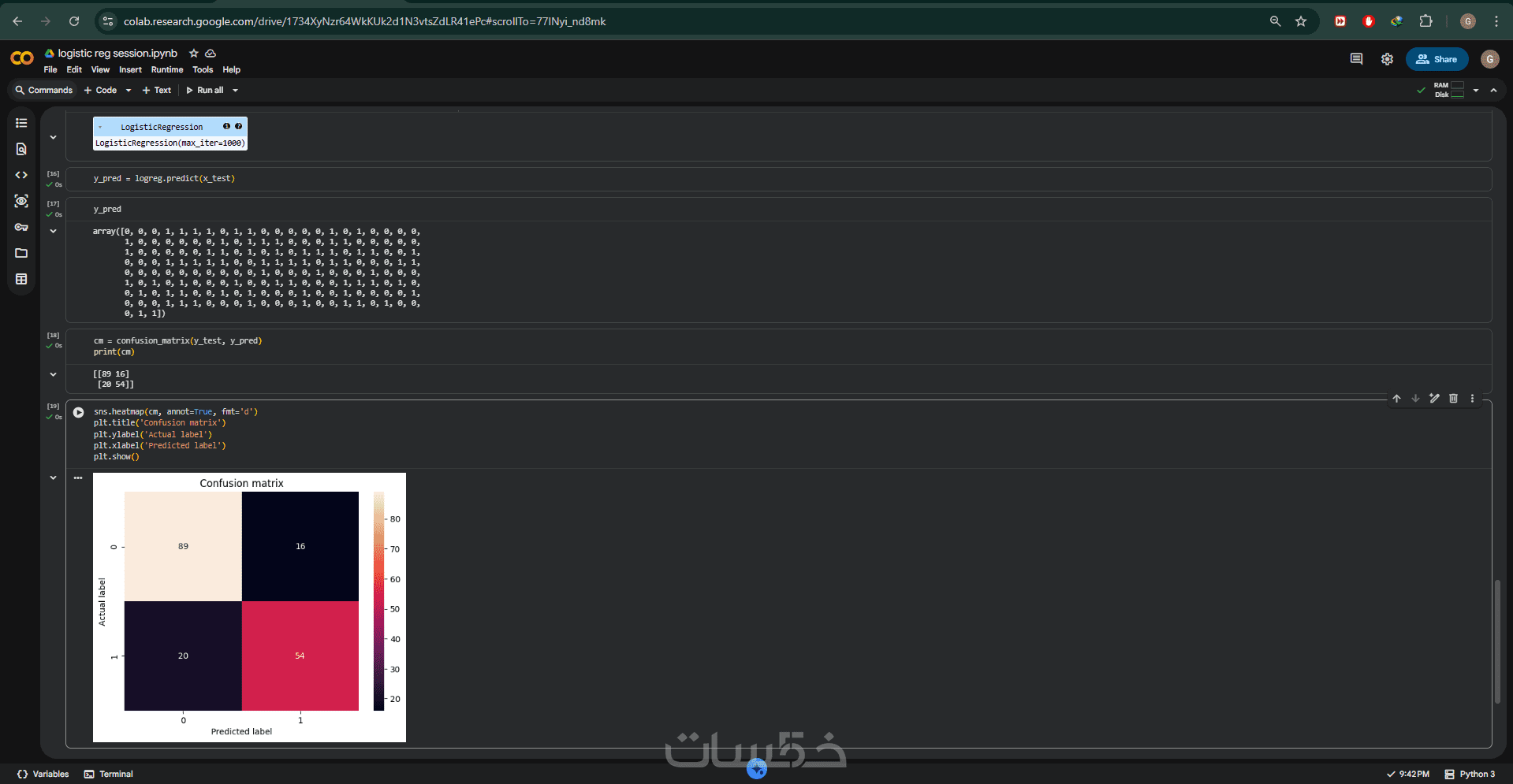Screen dimensions: 1513x784
Task: Click the Colab logo
Action: coord(22,58)
